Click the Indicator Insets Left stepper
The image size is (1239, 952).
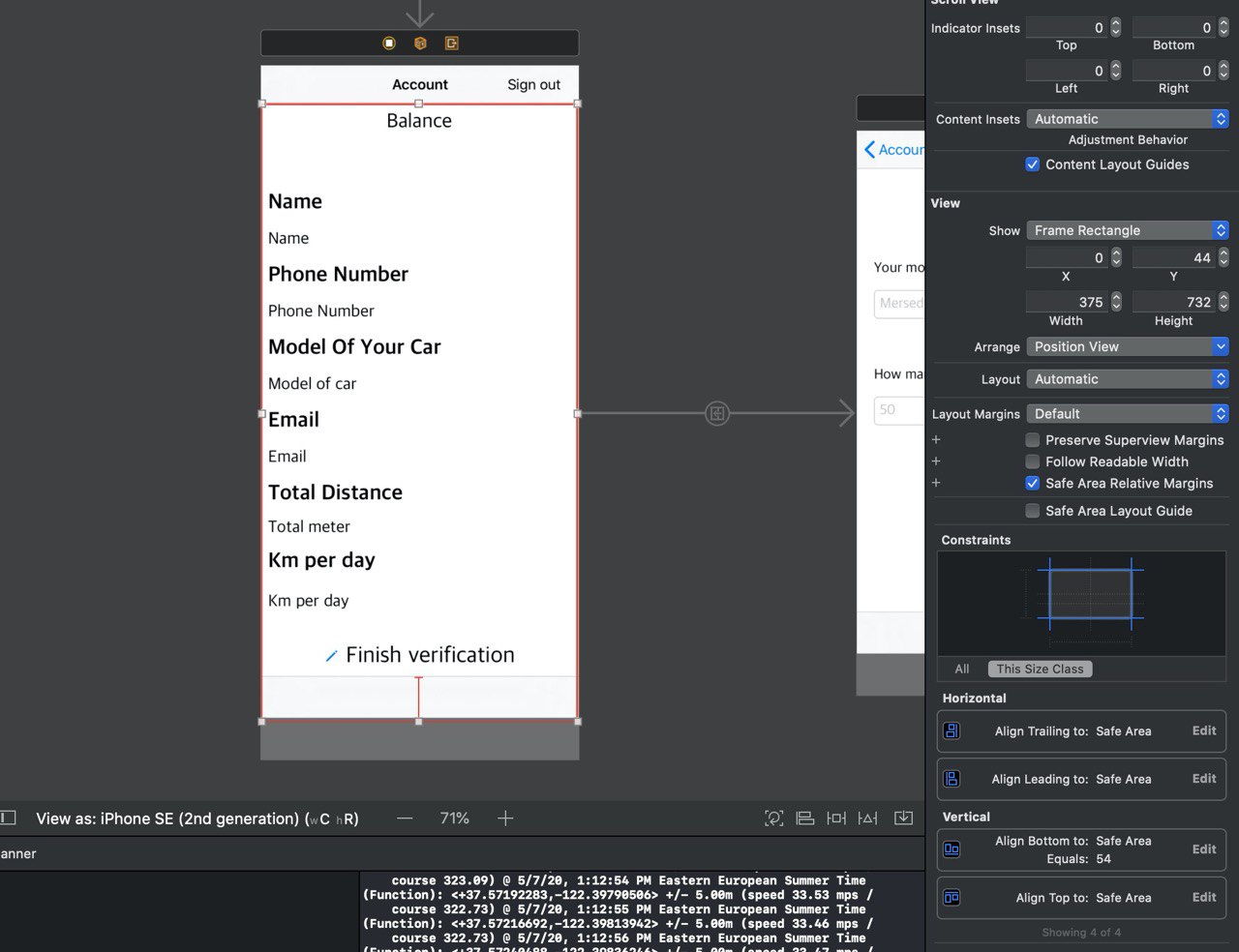(x=1116, y=71)
